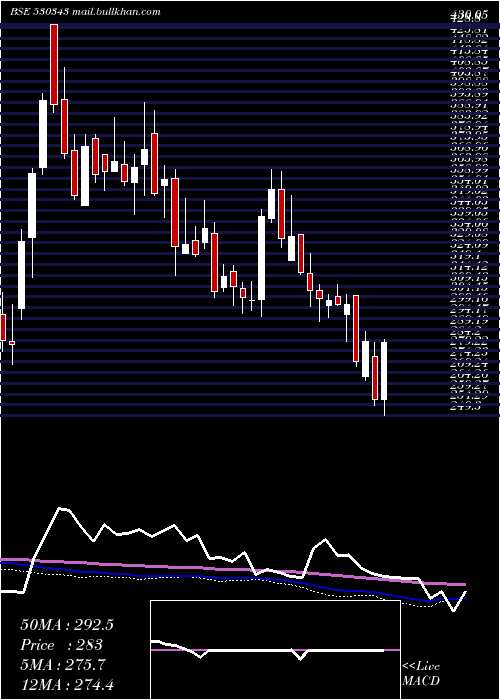The image size is (500, 700).
Task: Click the '<<Live MACD' label
Action: point(421,674)
